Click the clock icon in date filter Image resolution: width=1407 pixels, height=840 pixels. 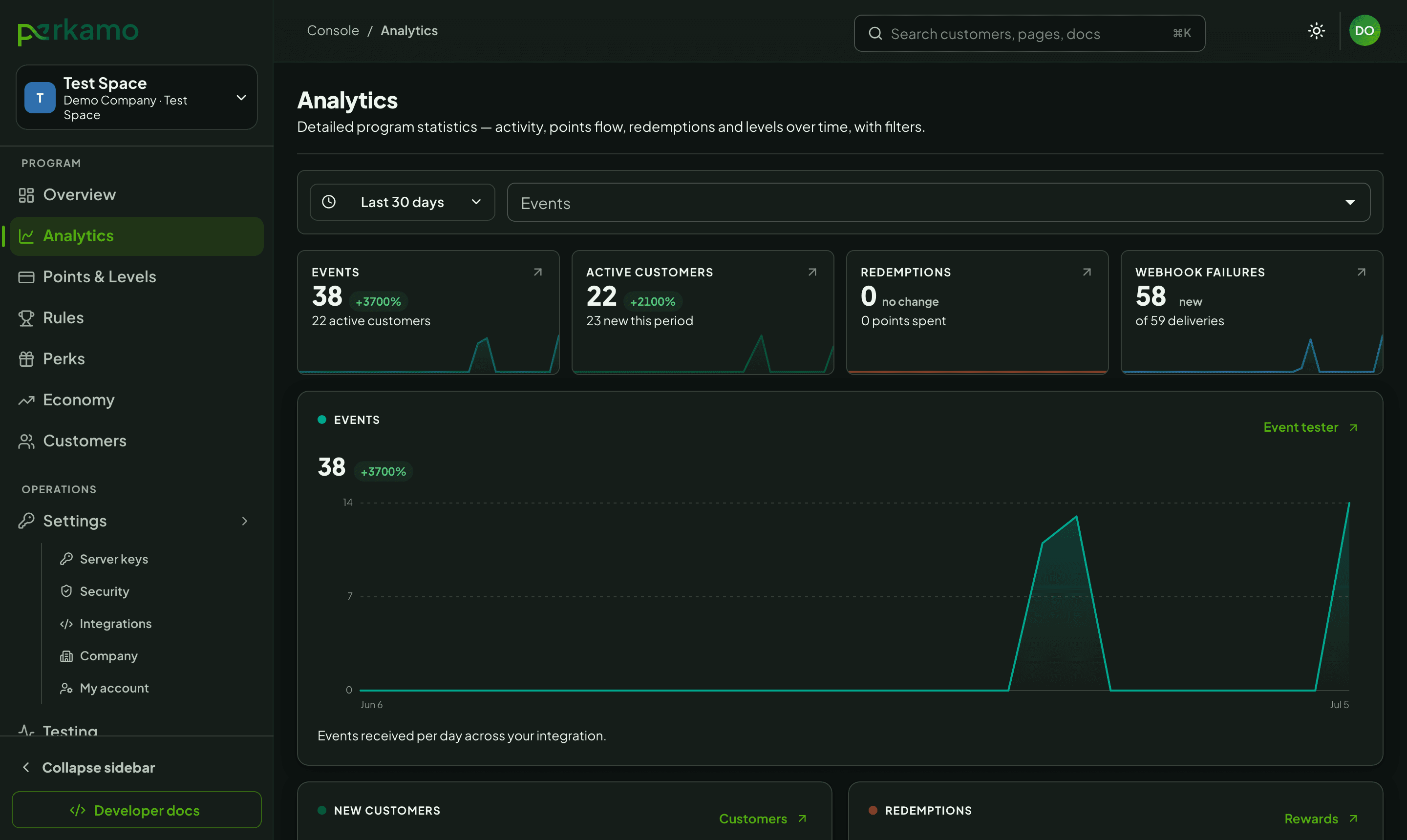coord(329,202)
